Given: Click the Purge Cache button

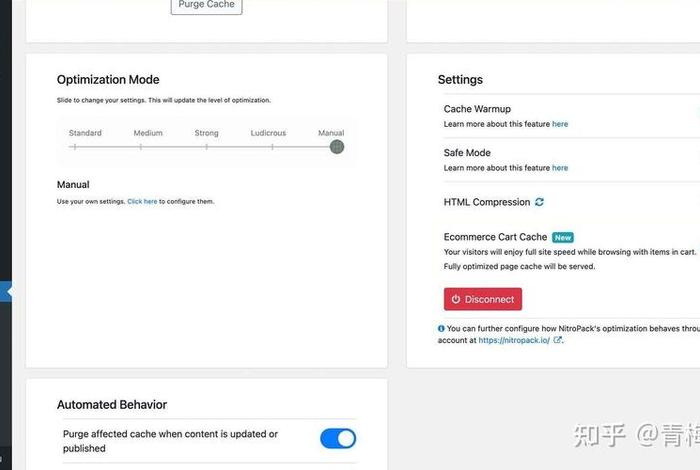Looking at the screenshot, I should point(206,5).
